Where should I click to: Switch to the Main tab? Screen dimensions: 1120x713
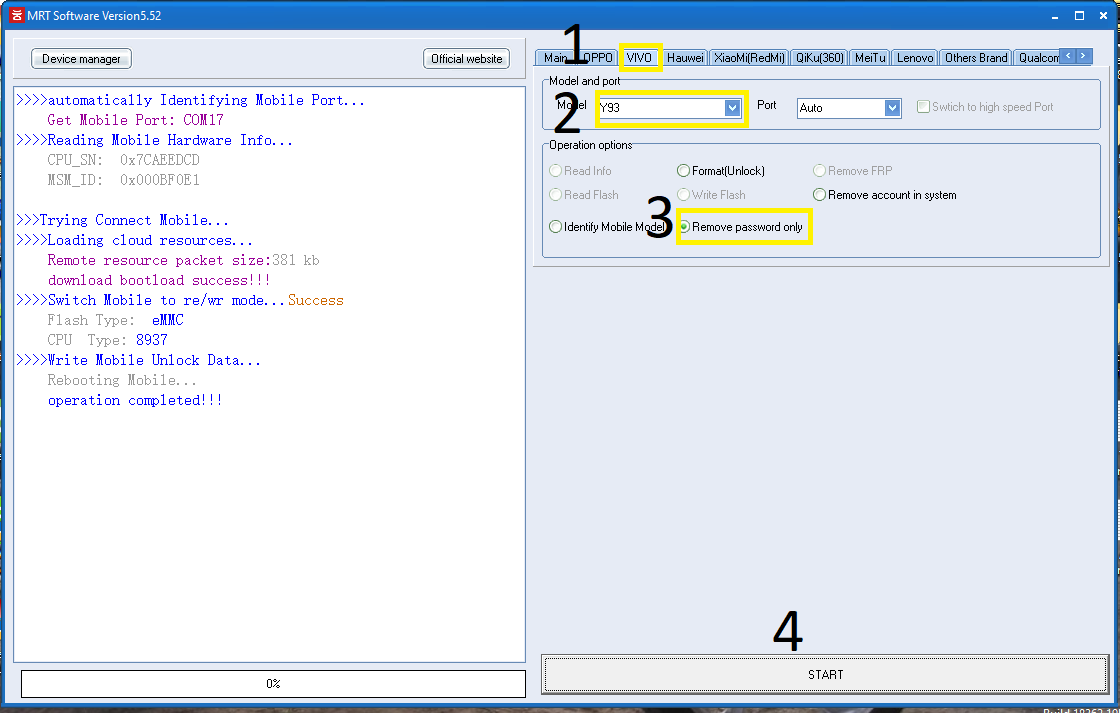click(x=555, y=58)
